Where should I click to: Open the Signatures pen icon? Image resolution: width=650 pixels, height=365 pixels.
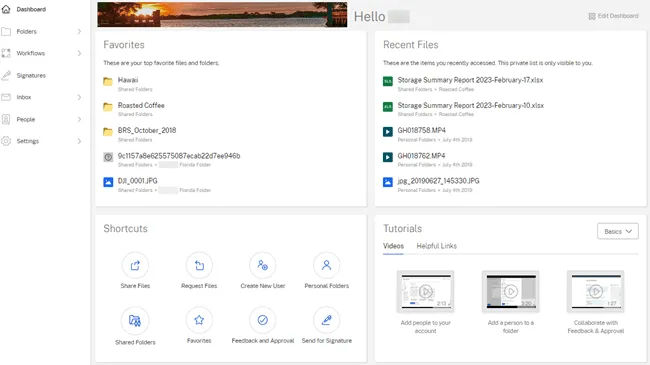click(x=6, y=75)
